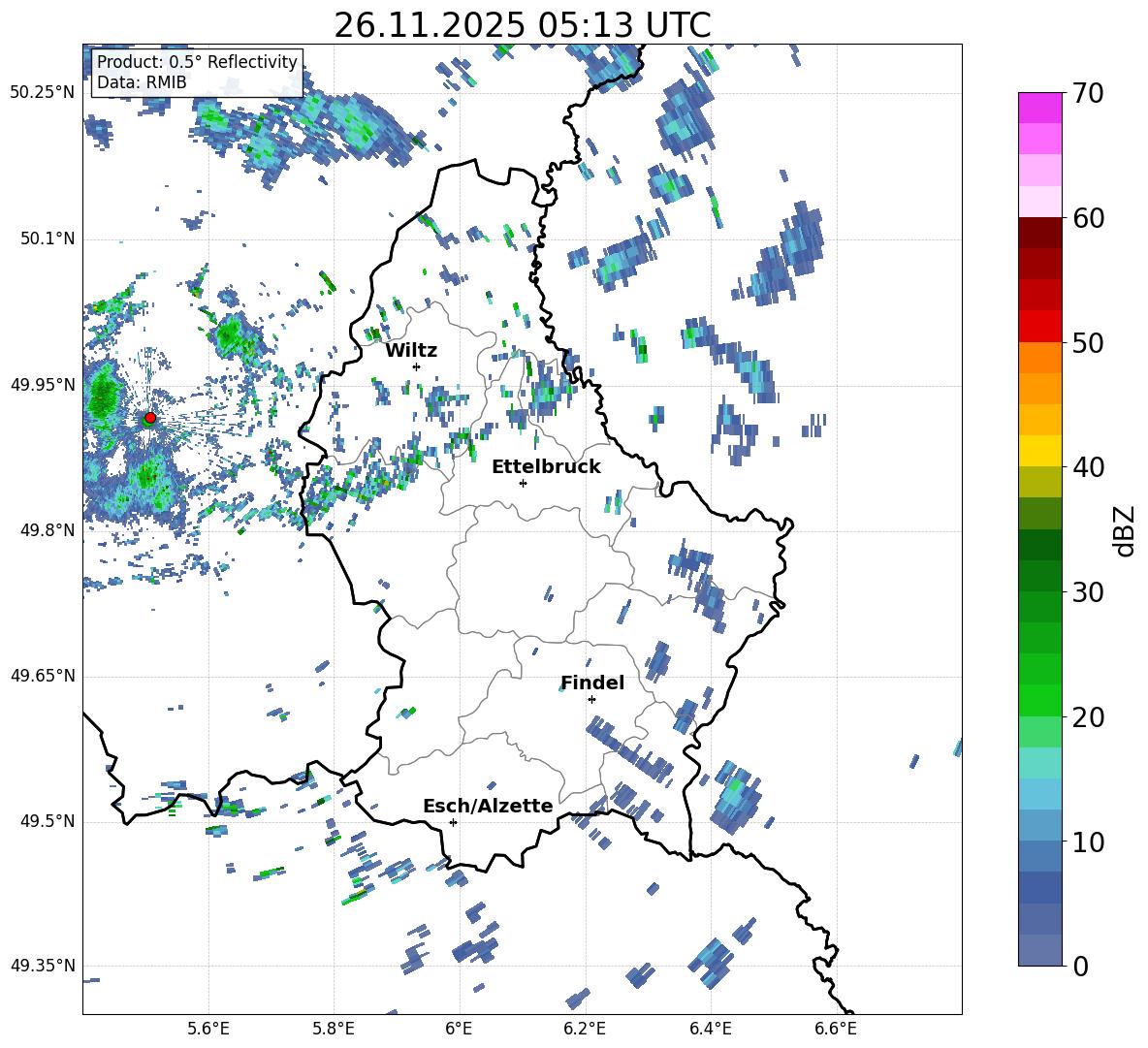The width and height of the screenshot is (1148, 1048).
Task: Click the dBZ colorbar axis label
Action: pos(1125,530)
